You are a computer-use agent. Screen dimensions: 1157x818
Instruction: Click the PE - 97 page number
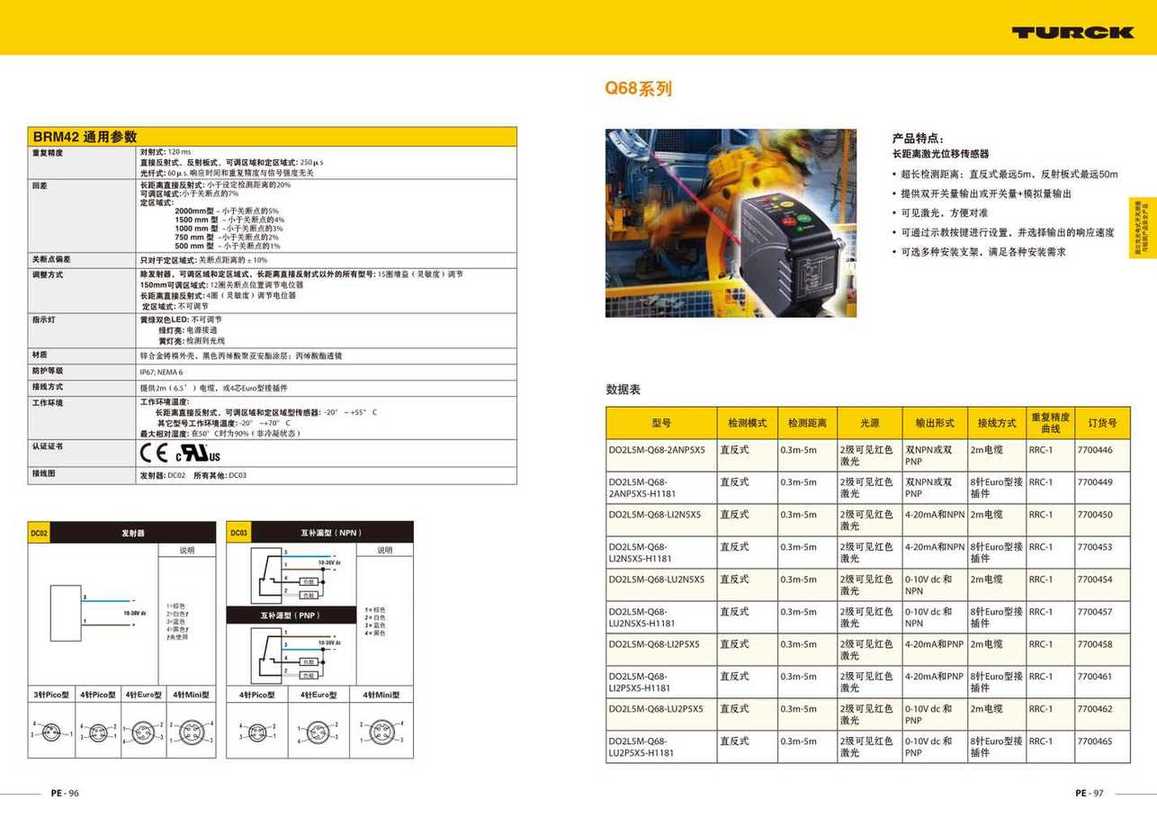tap(1089, 794)
